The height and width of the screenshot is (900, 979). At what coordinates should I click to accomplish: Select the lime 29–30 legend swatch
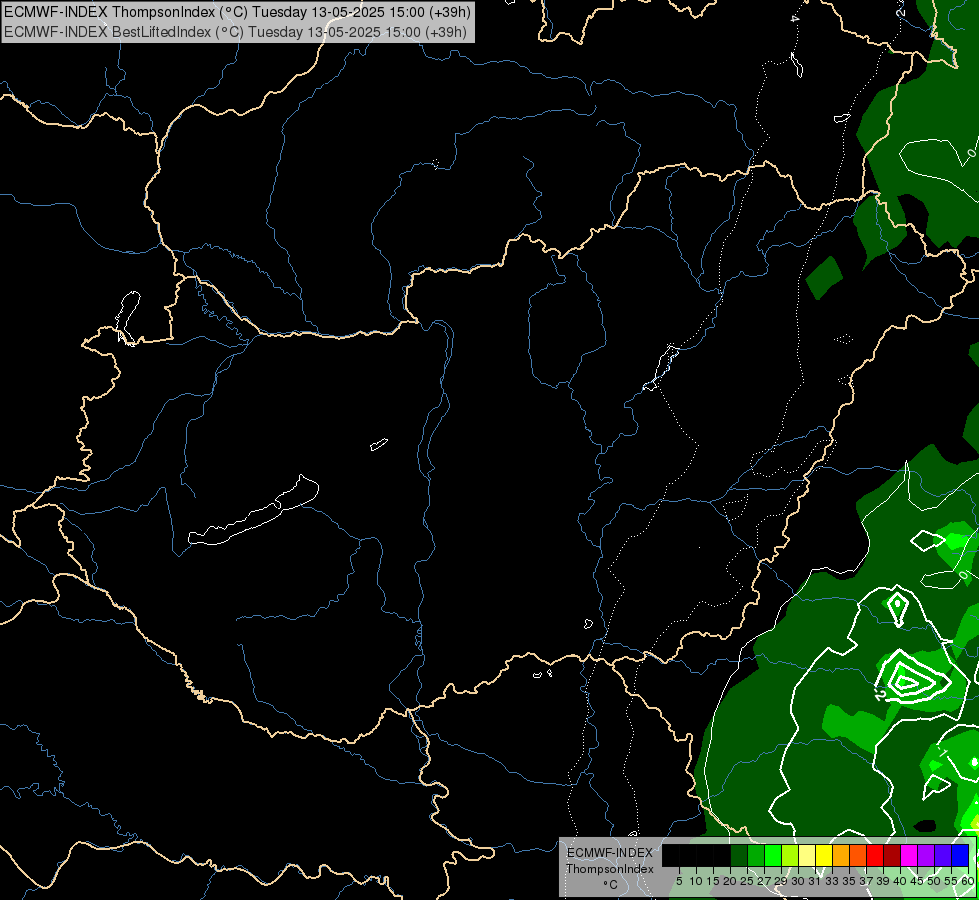point(790,855)
